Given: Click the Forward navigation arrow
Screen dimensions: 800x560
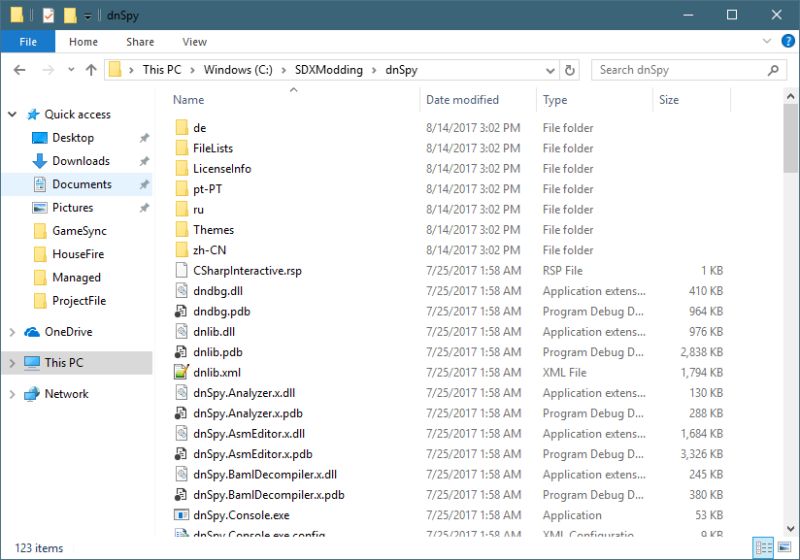Looking at the screenshot, I should point(47,70).
